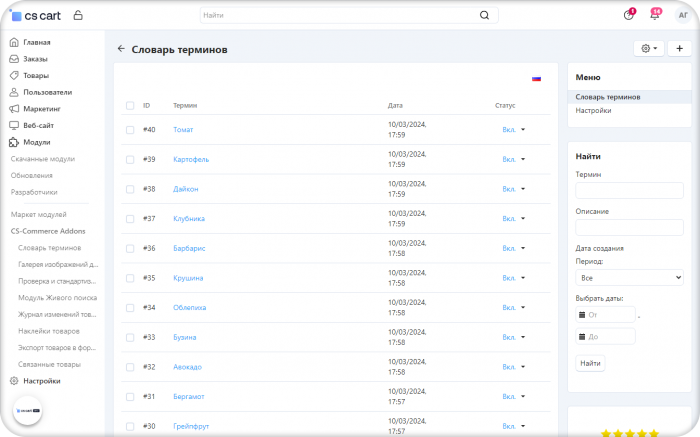Click the round cs-cart badge at bottom left
The width and height of the screenshot is (700, 437).
[x=28, y=411]
